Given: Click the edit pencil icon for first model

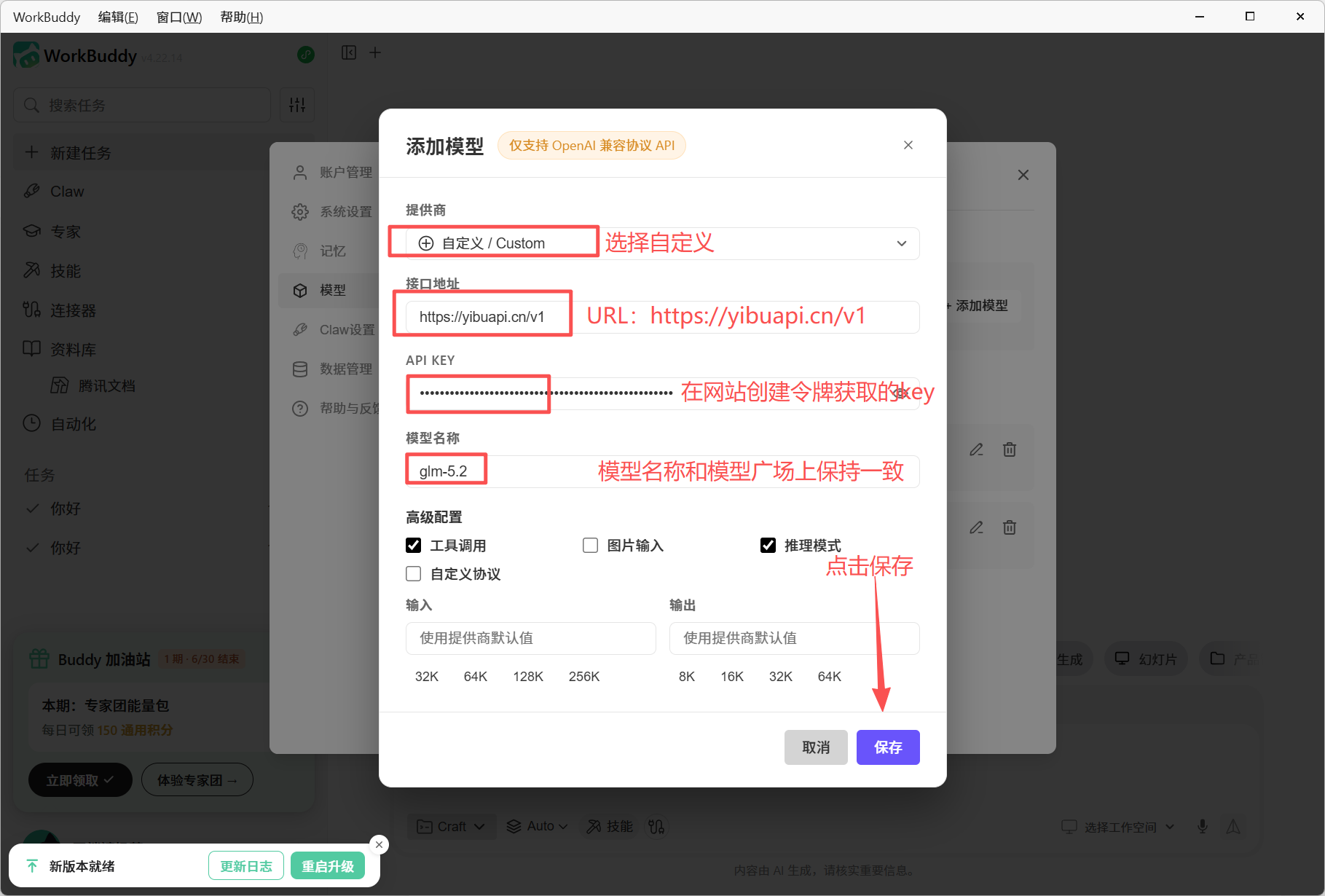Looking at the screenshot, I should [977, 449].
